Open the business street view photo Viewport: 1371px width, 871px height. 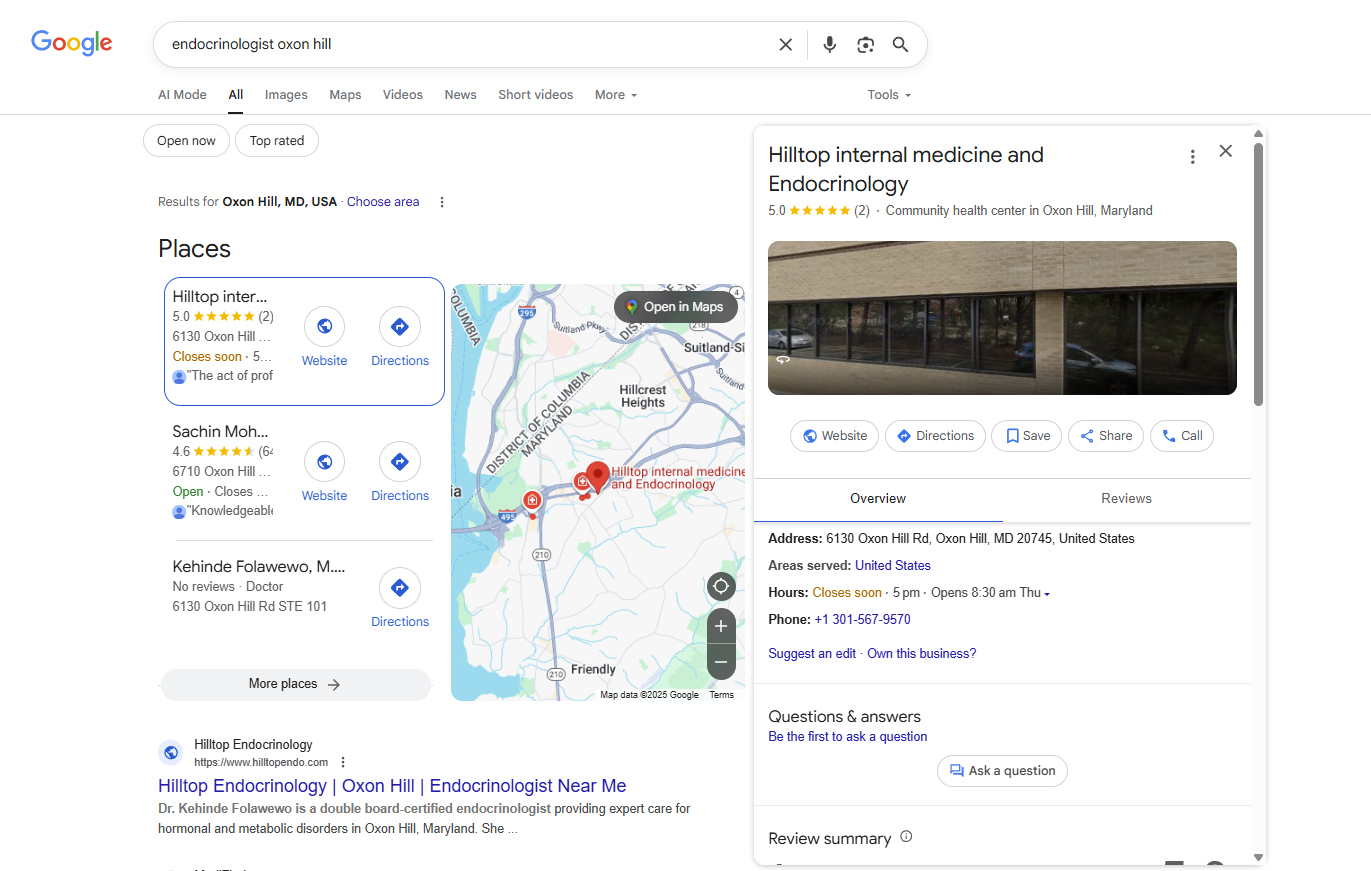pyautogui.click(x=1002, y=318)
